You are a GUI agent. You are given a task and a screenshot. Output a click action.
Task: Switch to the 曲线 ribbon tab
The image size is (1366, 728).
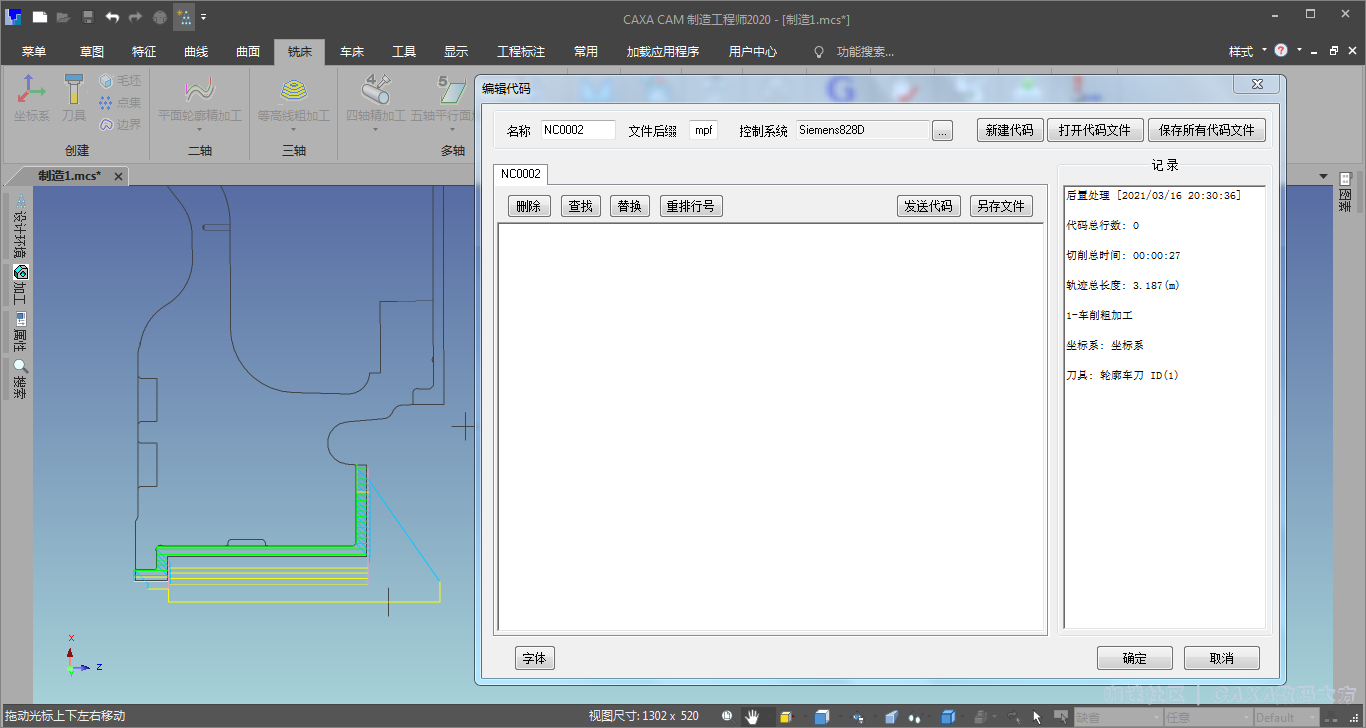click(x=196, y=52)
